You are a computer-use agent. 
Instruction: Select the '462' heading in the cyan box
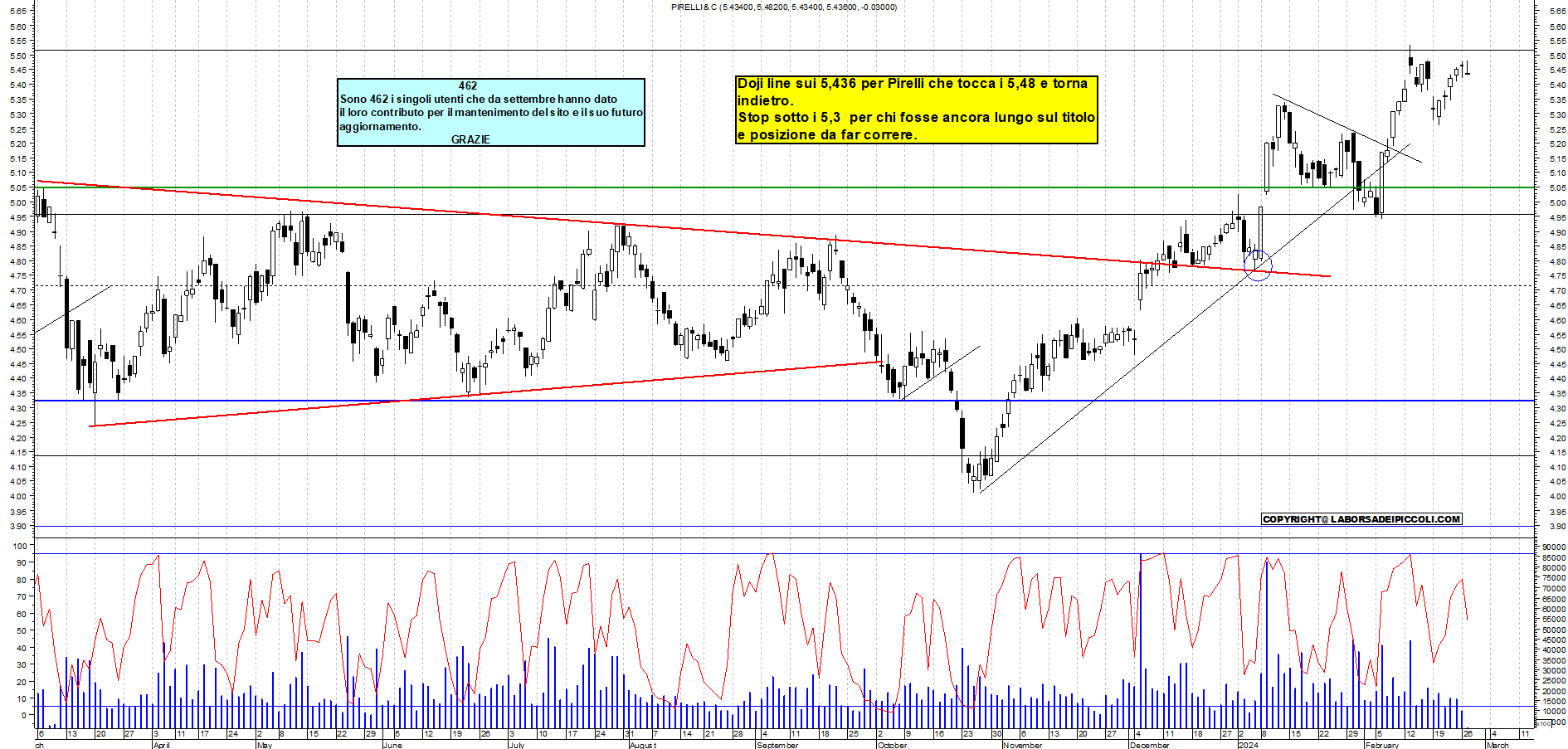pos(468,85)
